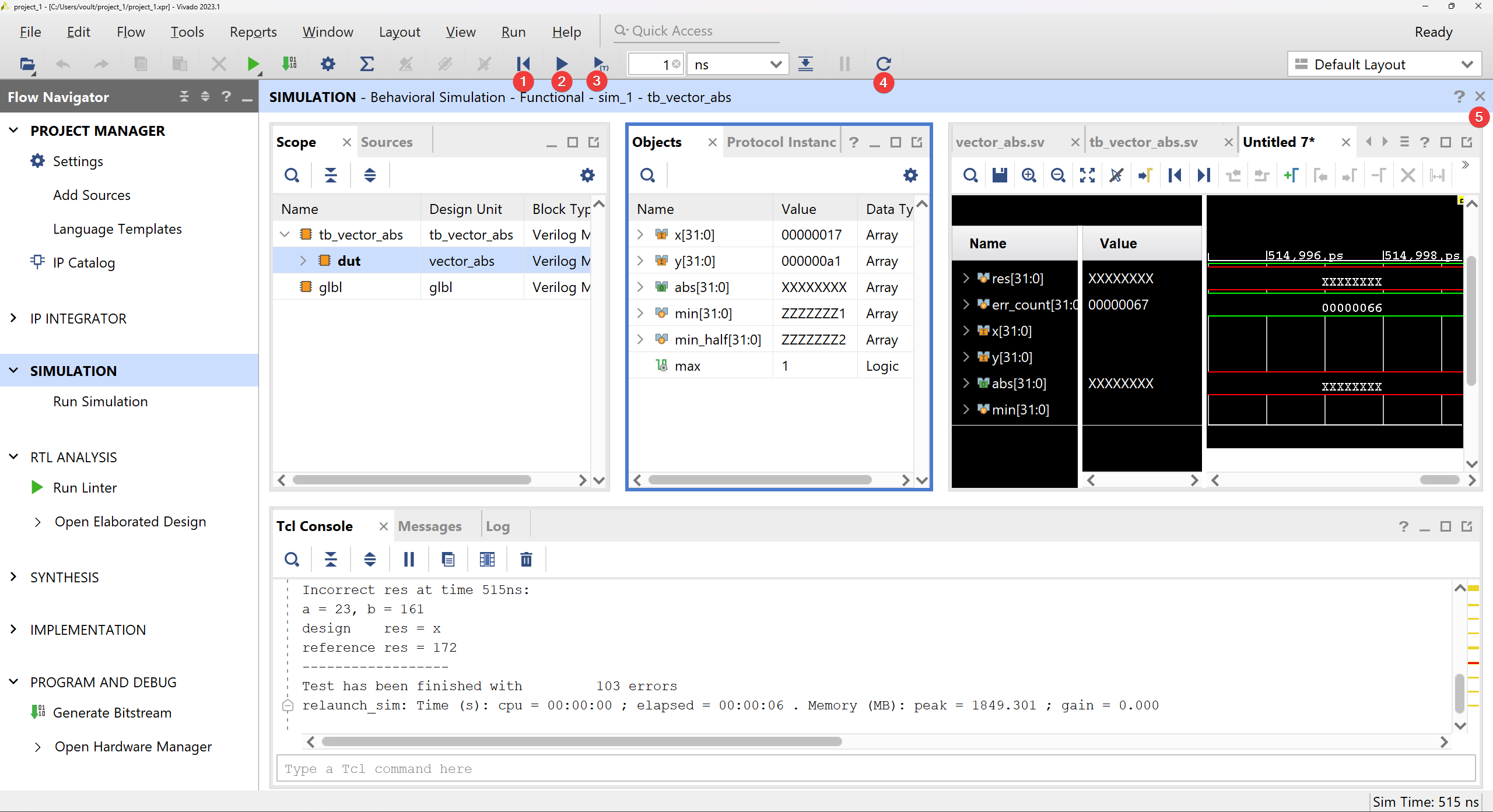The width and height of the screenshot is (1493, 812).
Task: Click Run Simulation in Flow Navigator
Action: (x=100, y=401)
